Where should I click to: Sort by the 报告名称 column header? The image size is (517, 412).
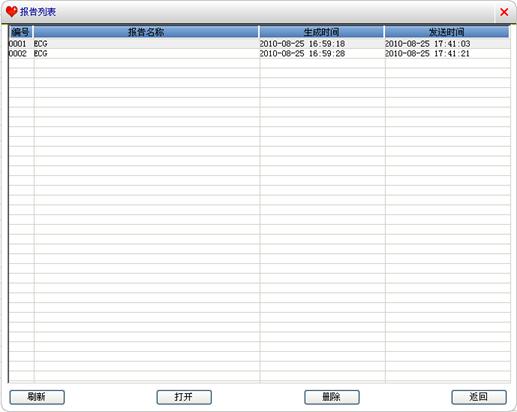[146, 32]
